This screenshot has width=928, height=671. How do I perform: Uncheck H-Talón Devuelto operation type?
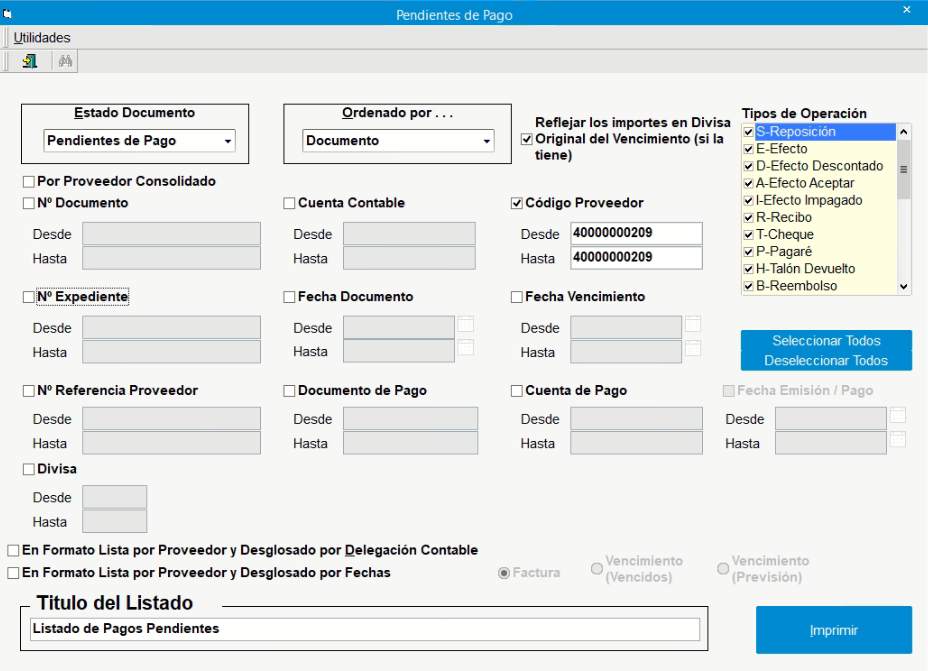coord(749,269)
